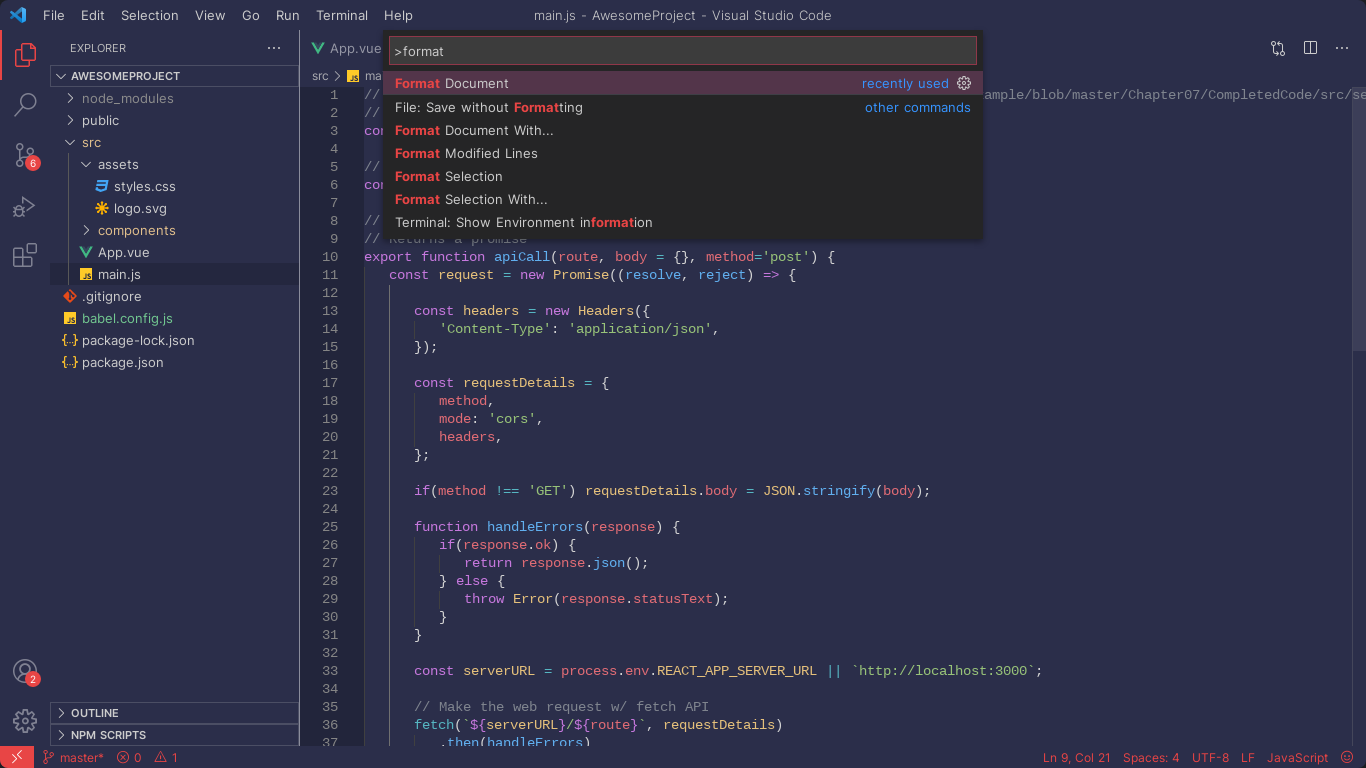Split the editor to the right
Viewport: 1366px width, 768px height.
click(x=1310, y=48)
